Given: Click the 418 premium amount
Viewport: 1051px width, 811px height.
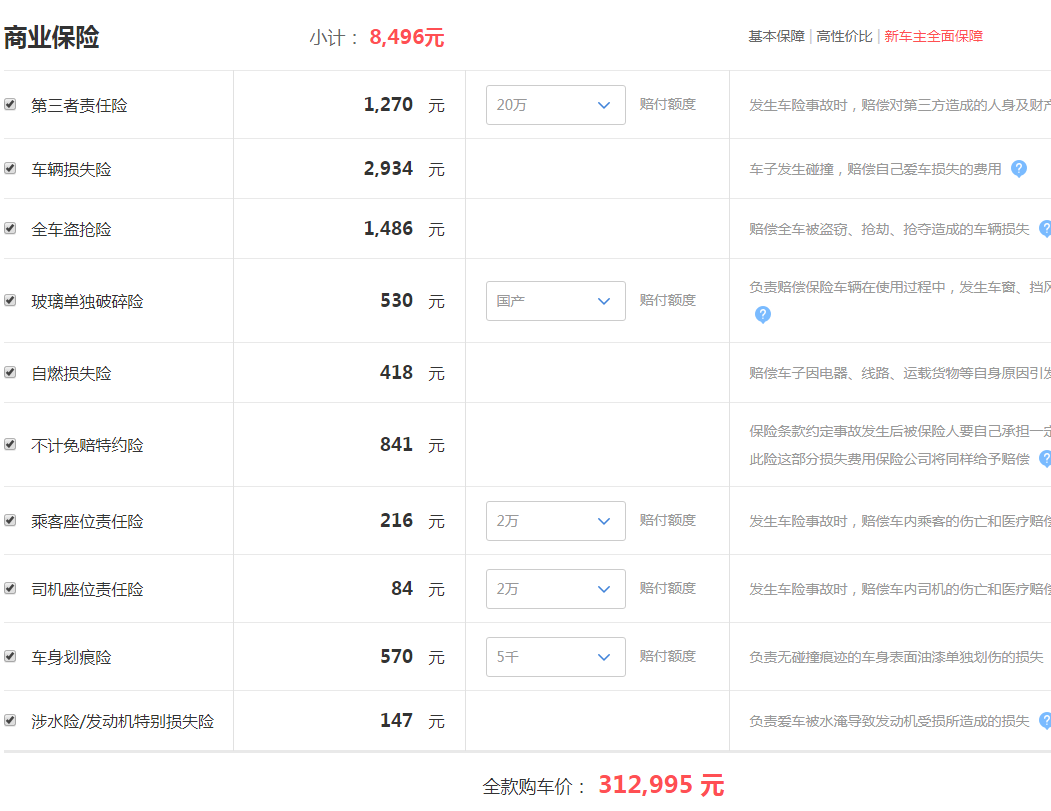Looking at the screenshot, I should [x=397, y=372].
